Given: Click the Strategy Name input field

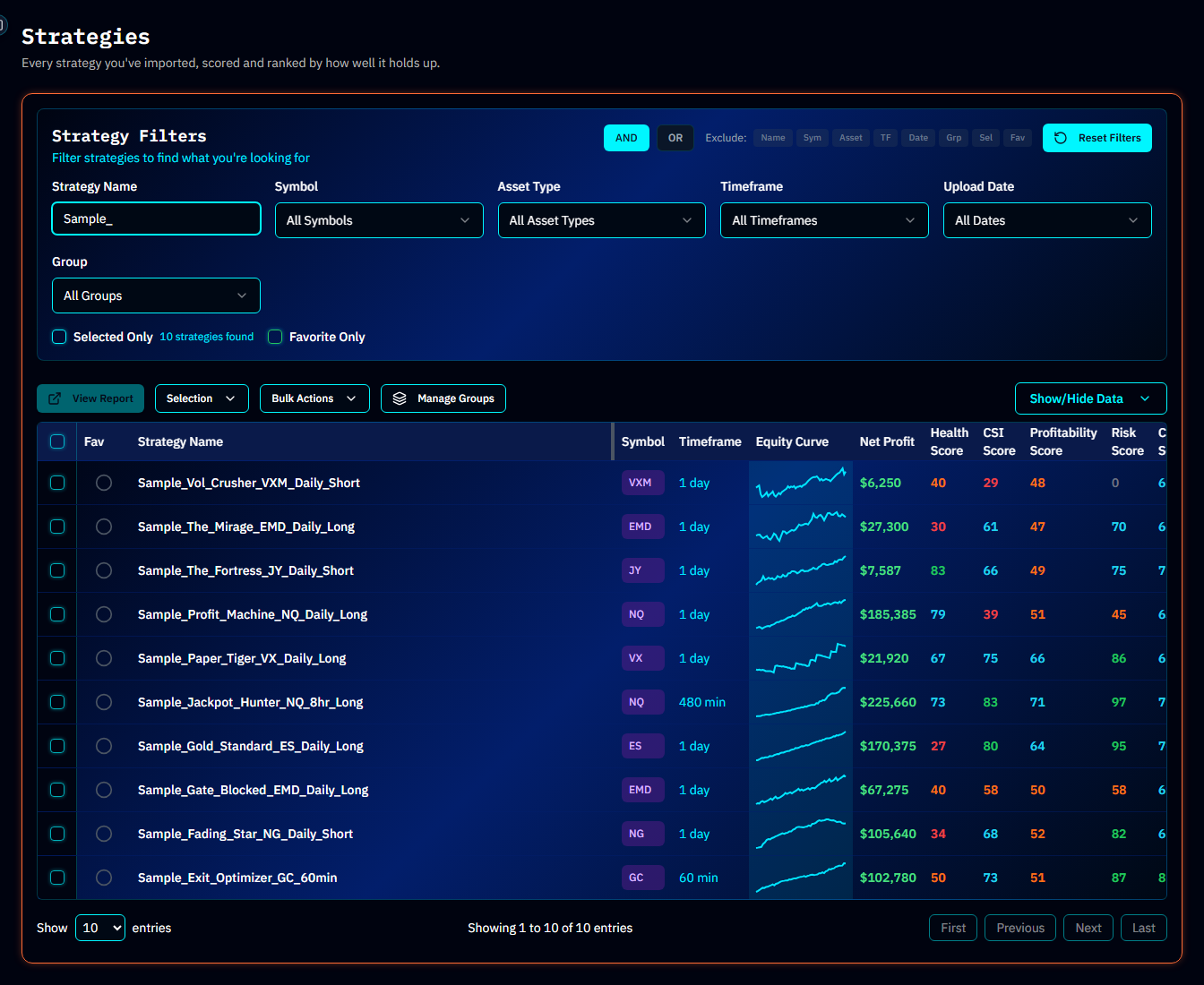Looking at the screenshot, I should pyautogui.click(x=156, y=218).
